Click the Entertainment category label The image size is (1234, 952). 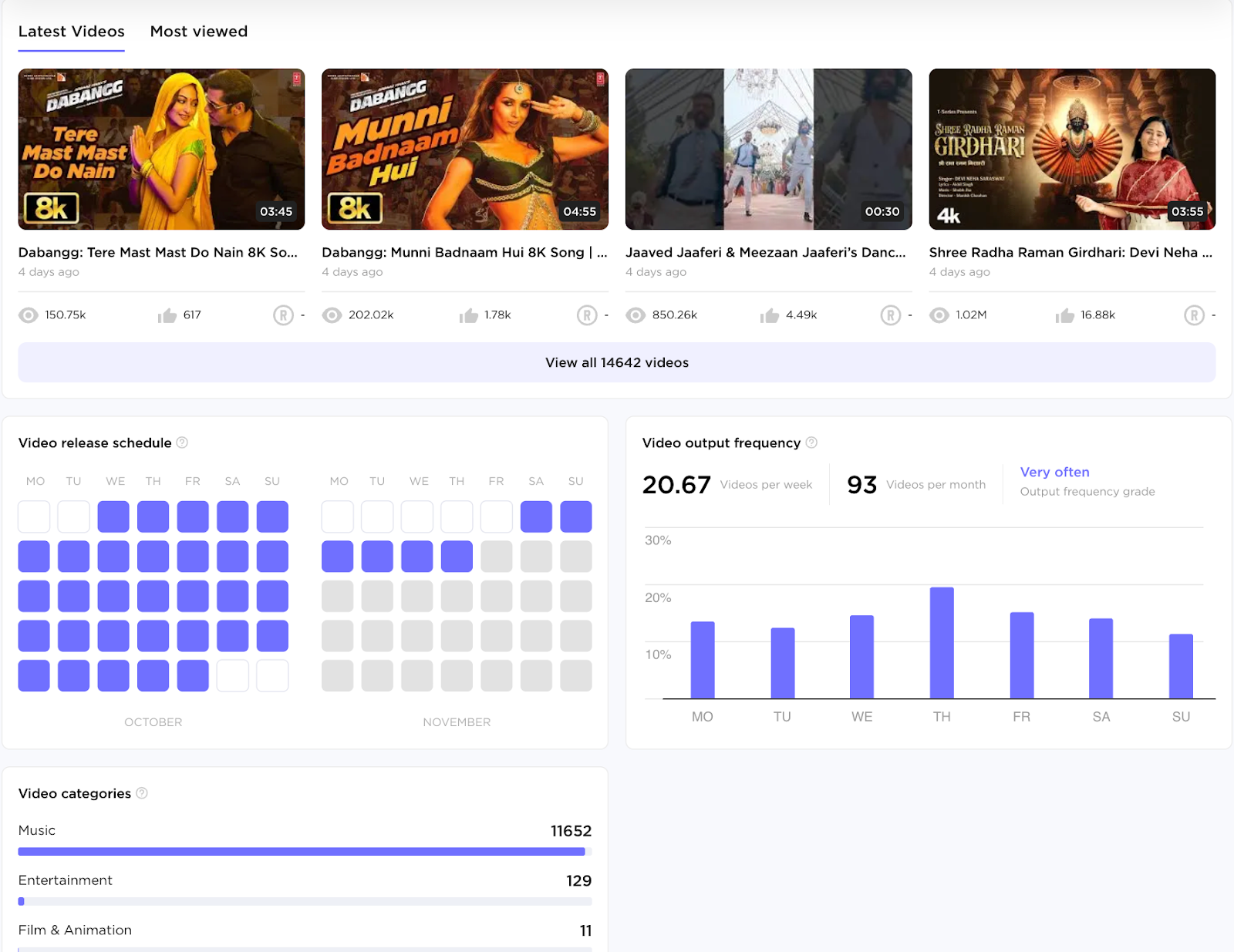click(x=65, y=880)
